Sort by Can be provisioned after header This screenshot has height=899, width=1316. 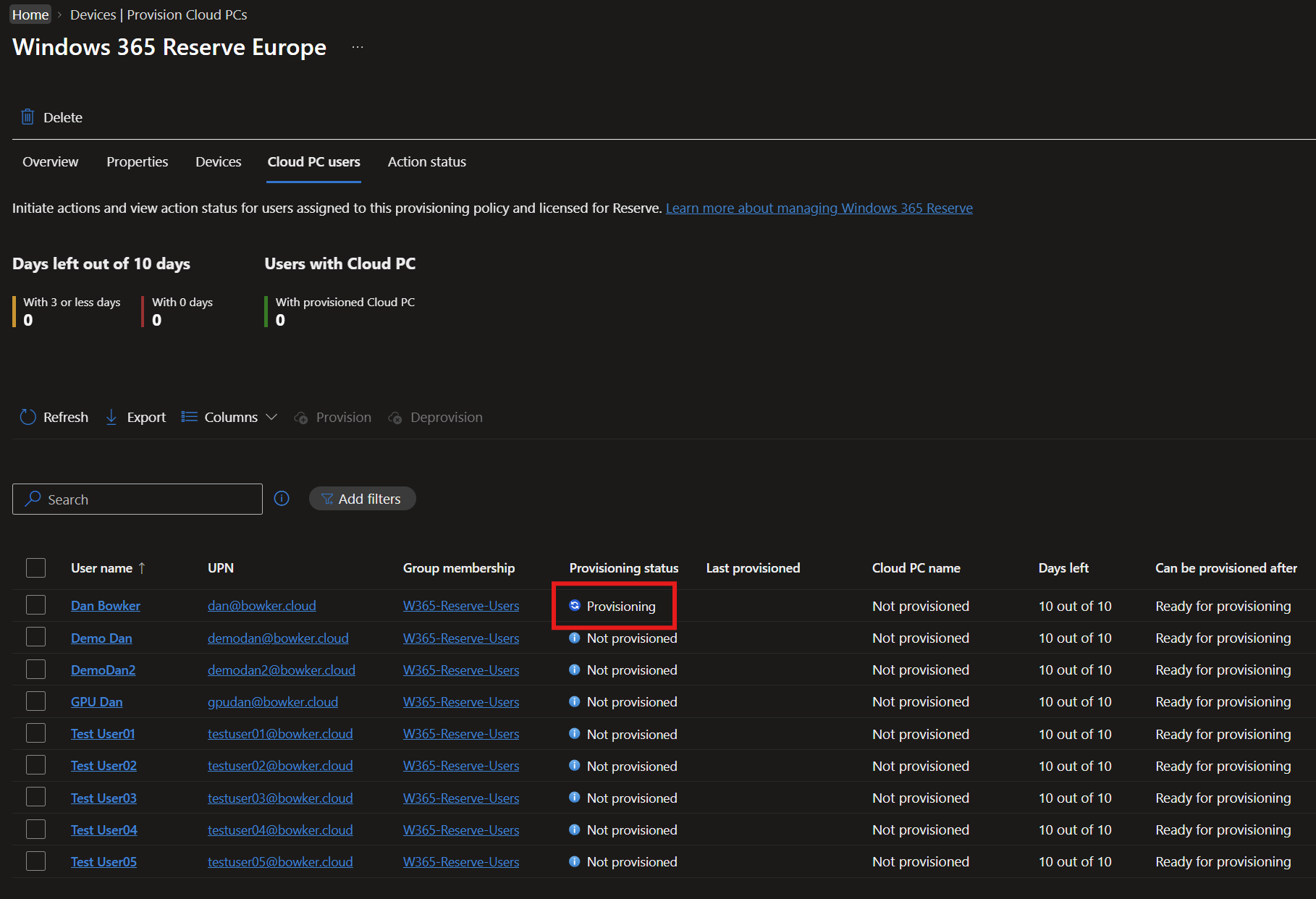pyautogui.click(x=1226, y=568)
